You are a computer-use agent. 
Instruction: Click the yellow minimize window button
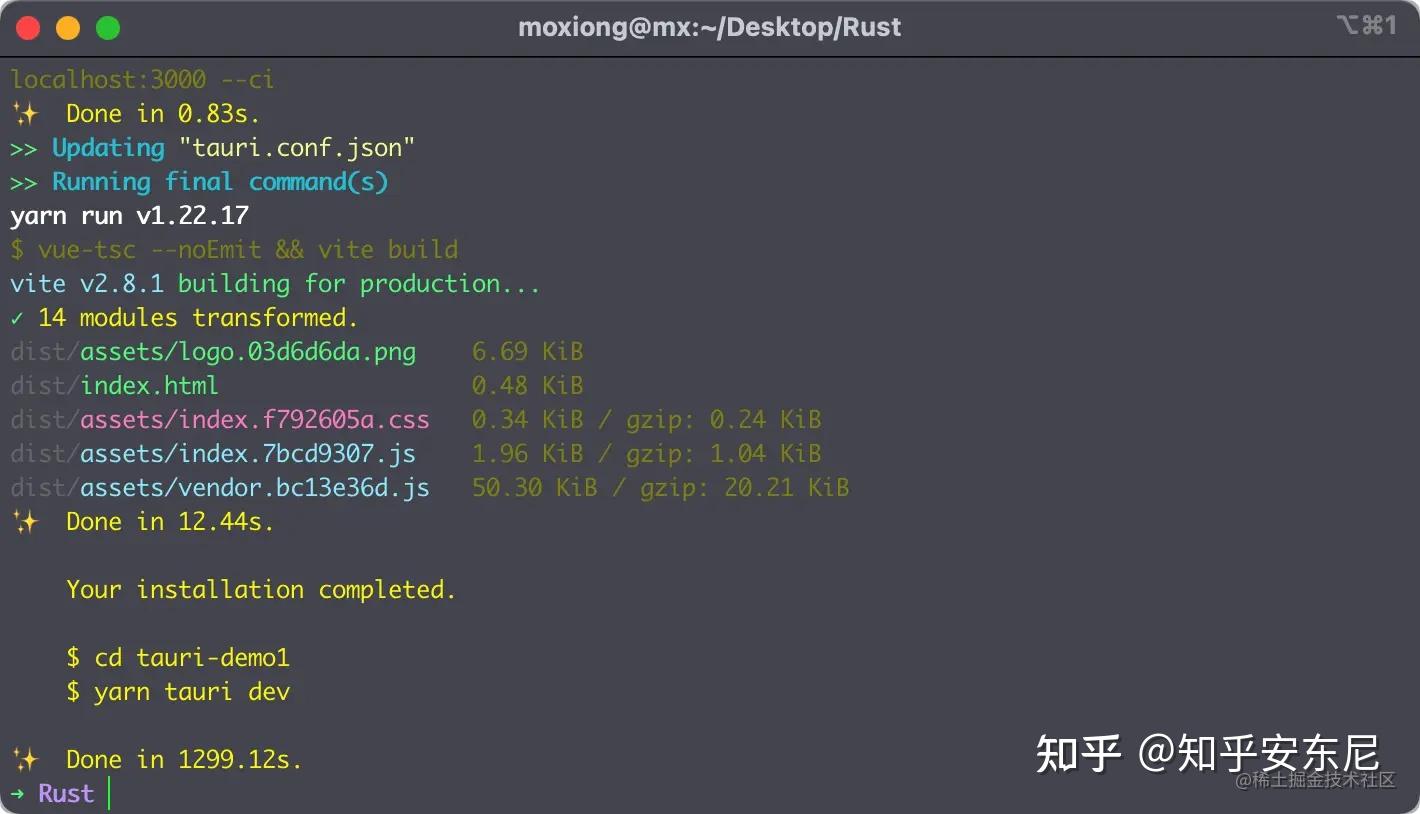68,28
